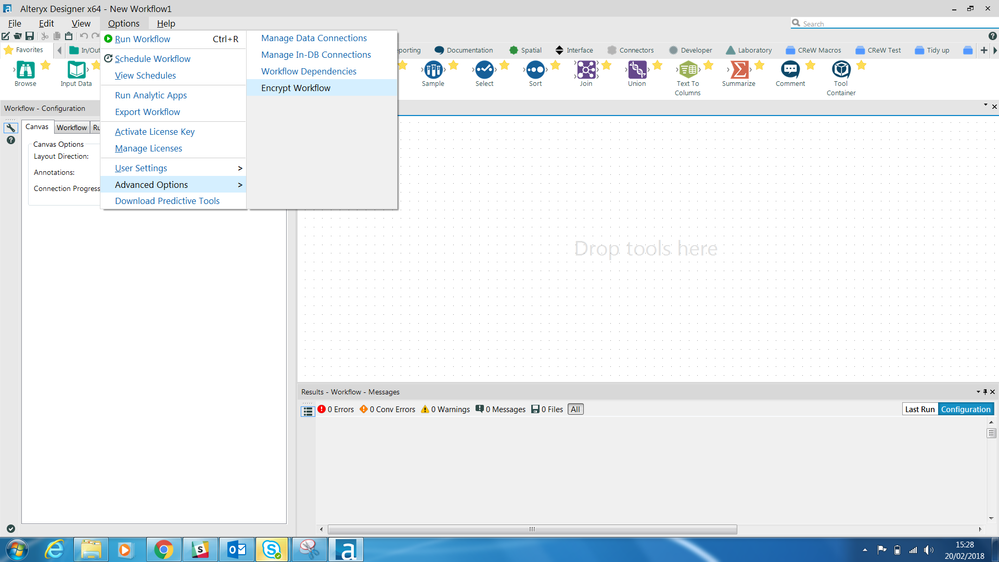Filter results by 0 Files
The image size is (999, 562).
pos(547,409)
